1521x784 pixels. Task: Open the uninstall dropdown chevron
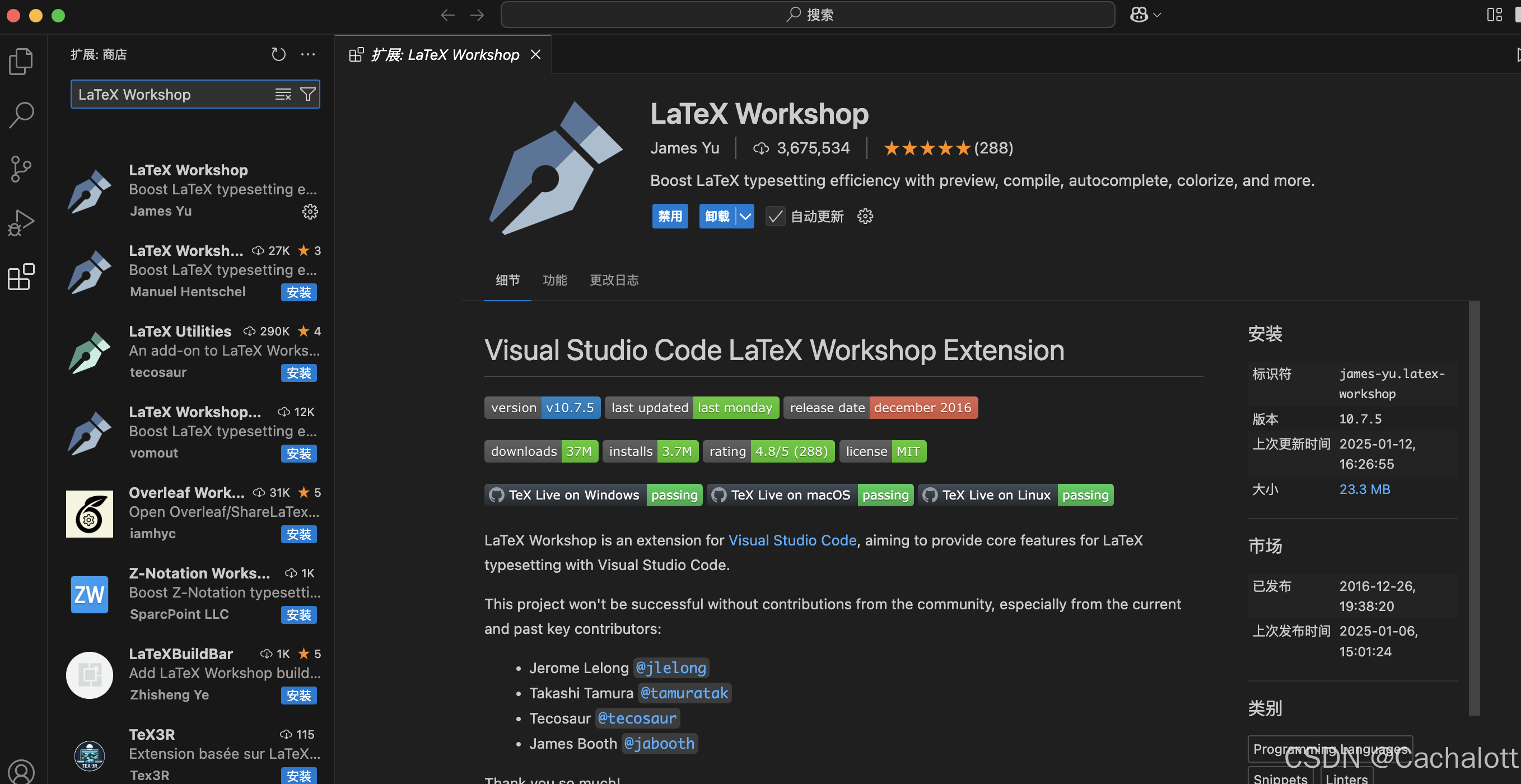click(x=745, y=216)
